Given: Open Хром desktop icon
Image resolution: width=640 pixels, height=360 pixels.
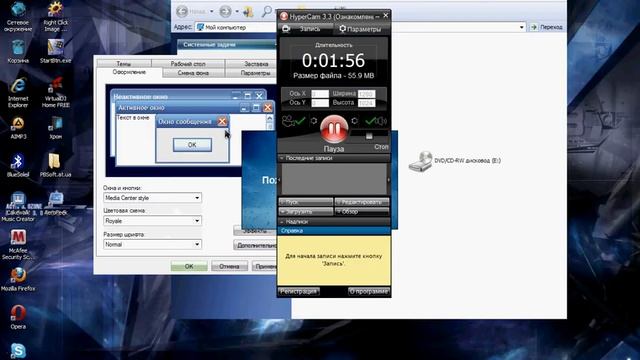Looking at the screenshot, I should pos(56,128).
